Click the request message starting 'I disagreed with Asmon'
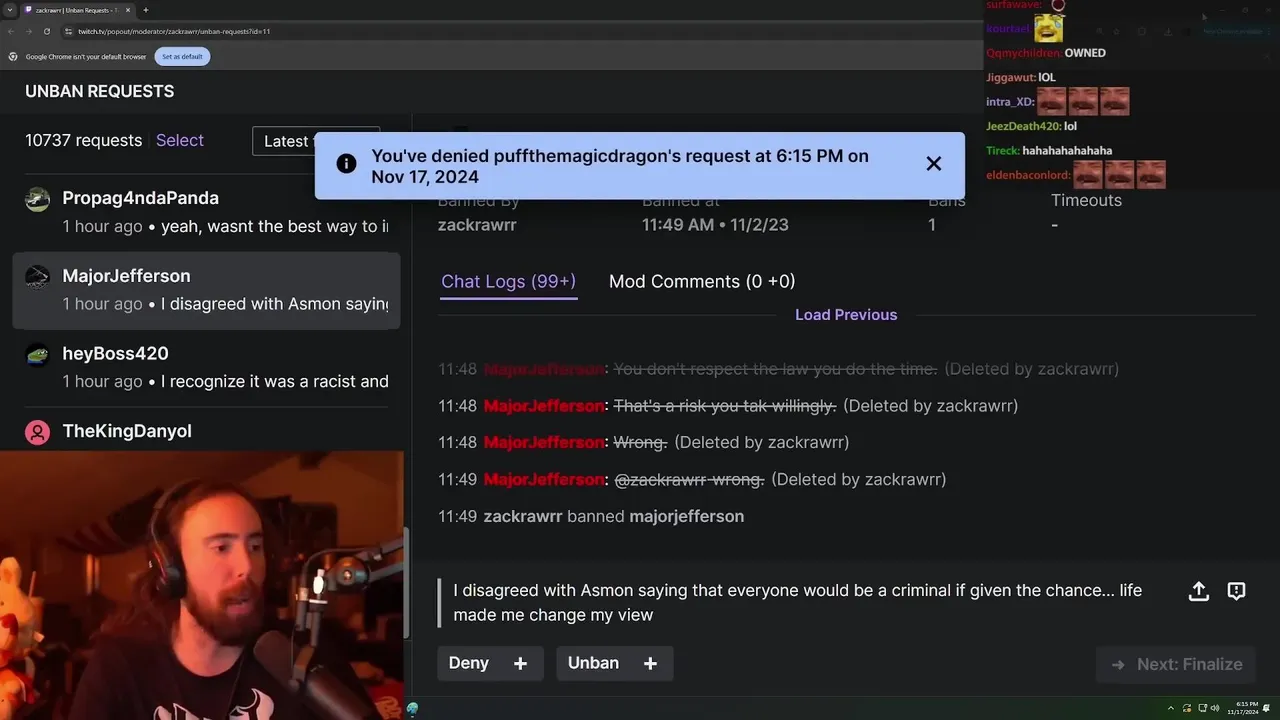The width and height of the screenshot is (1280, 720). coord(797,603)
